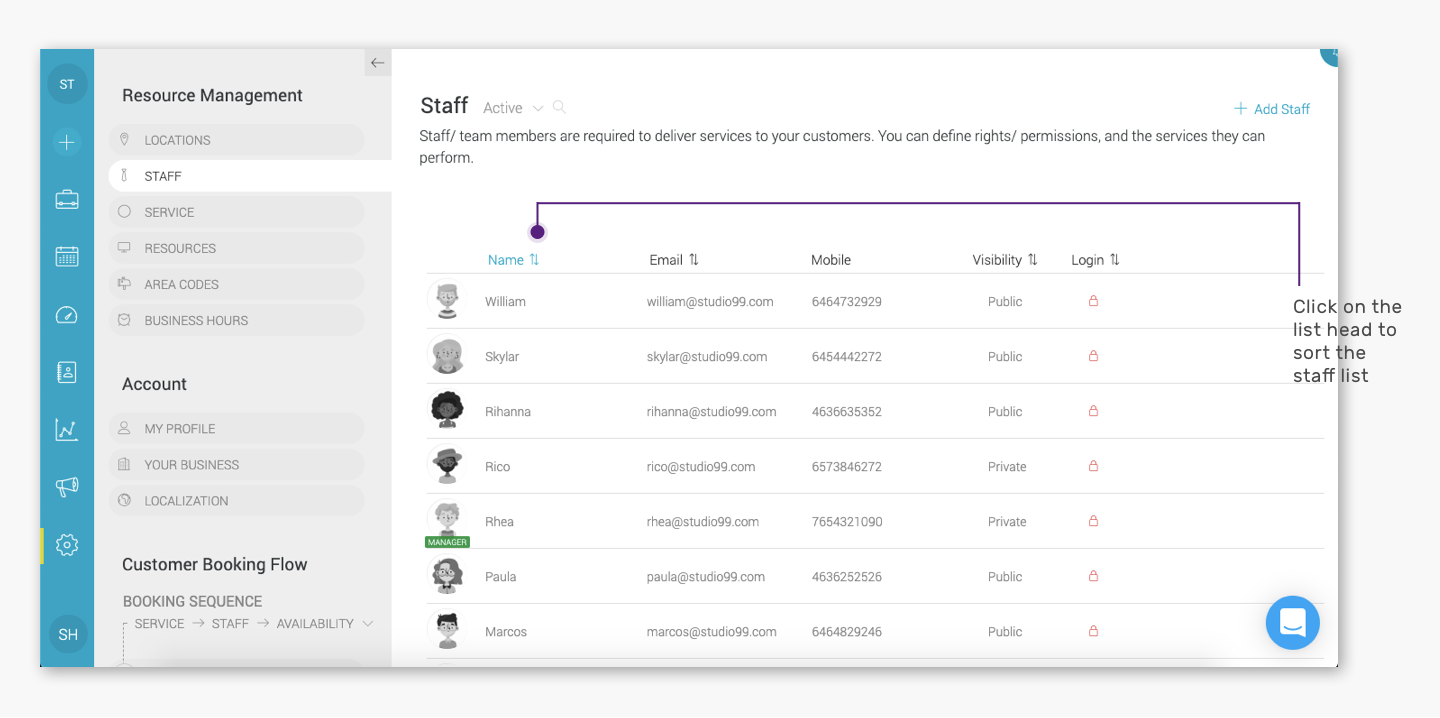
Task: Select the Staff menu item
Action: click(249, 176)
